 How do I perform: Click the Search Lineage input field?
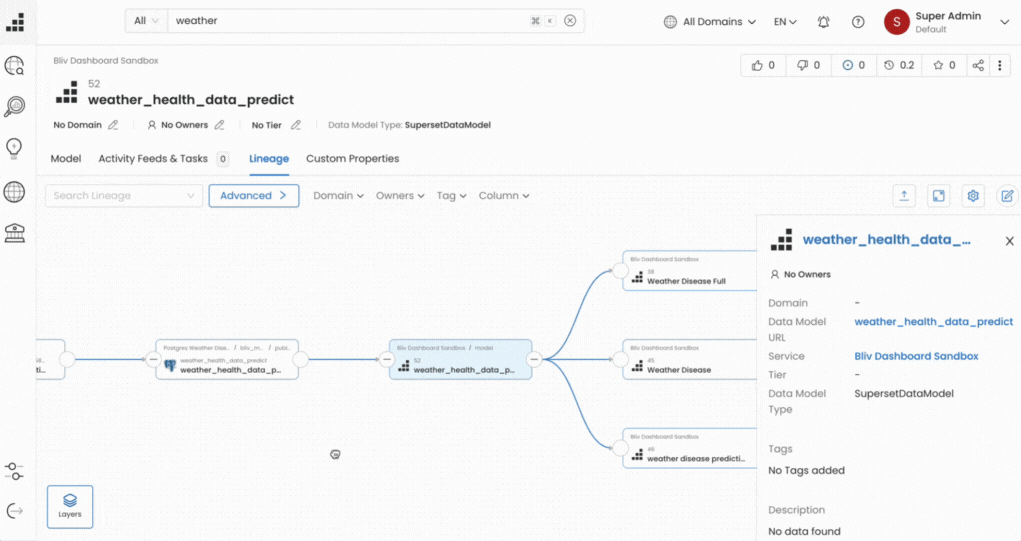point(123,195)
